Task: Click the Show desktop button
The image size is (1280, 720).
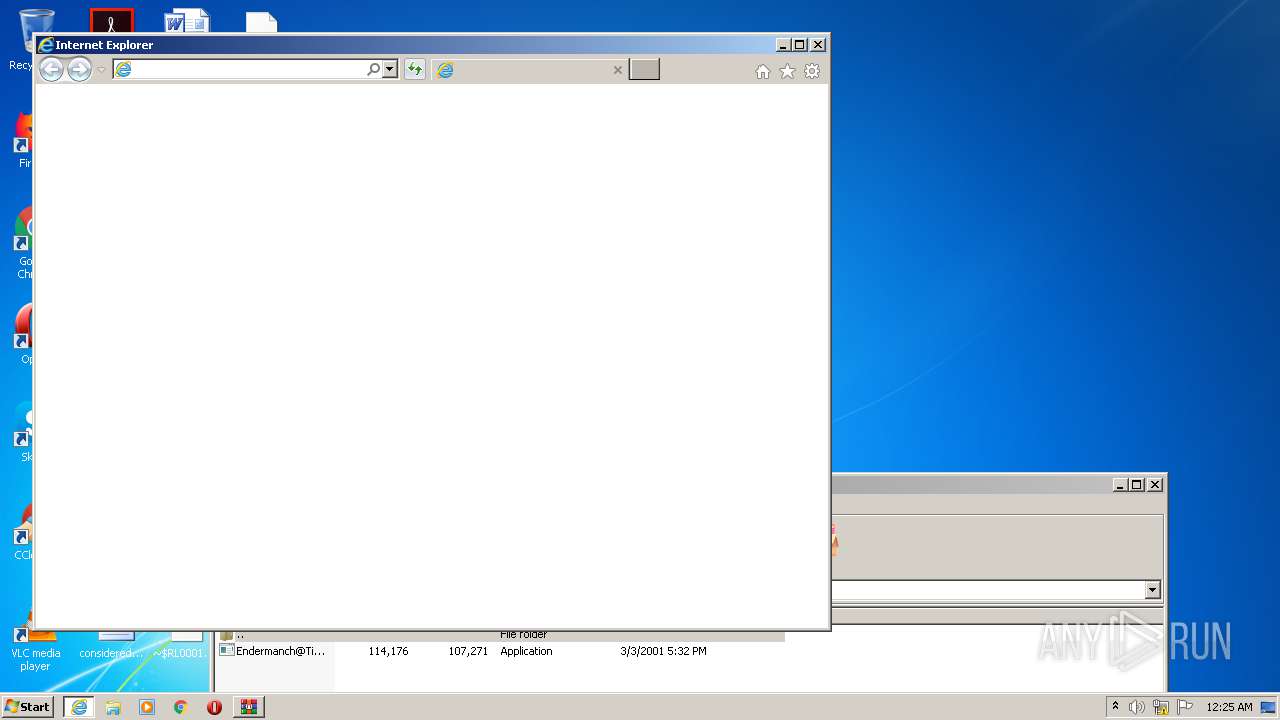Action: pyautogui.click(x=1269, y=707)
